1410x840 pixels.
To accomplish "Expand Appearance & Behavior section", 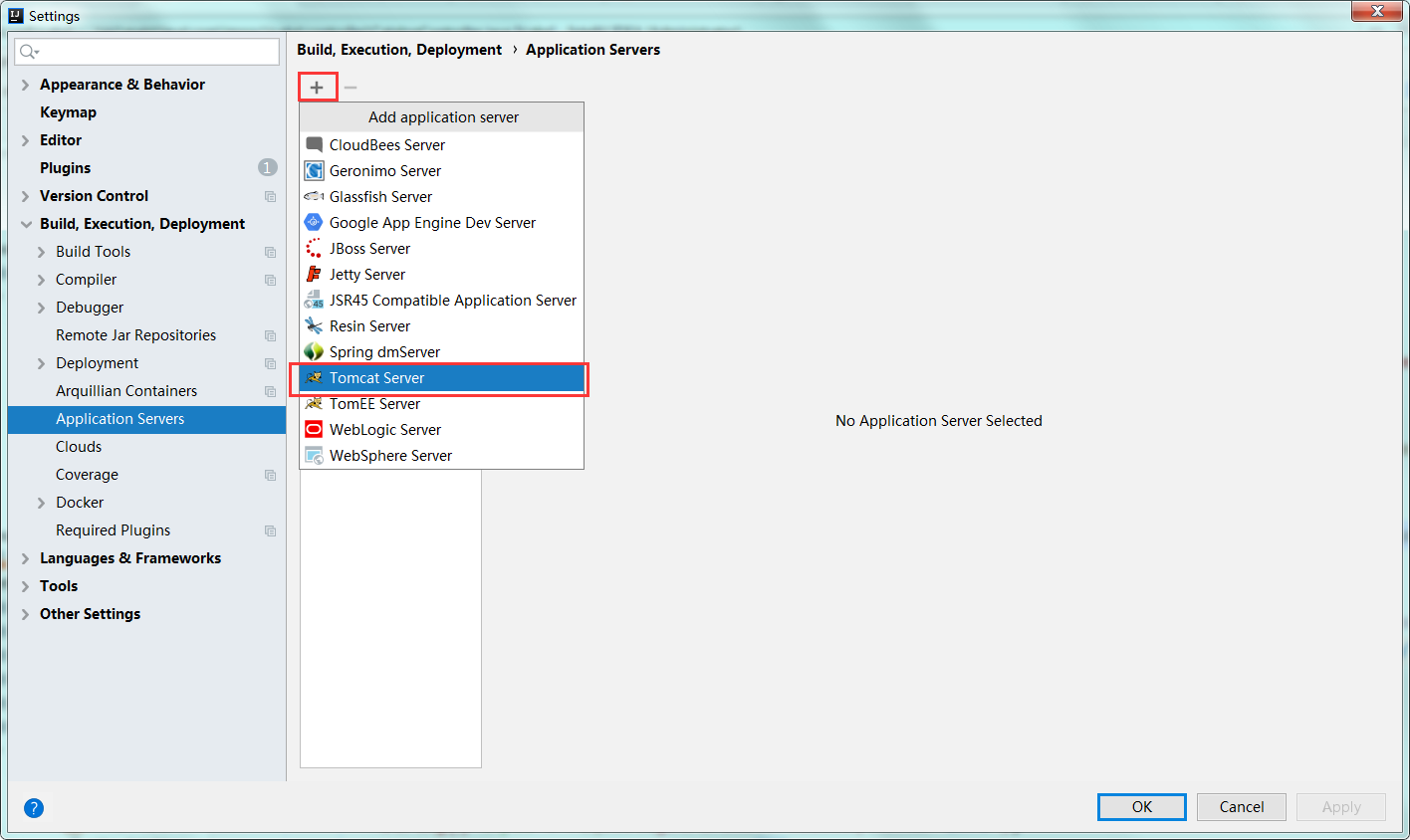I will pyautogui.click(x=26, y=86).
